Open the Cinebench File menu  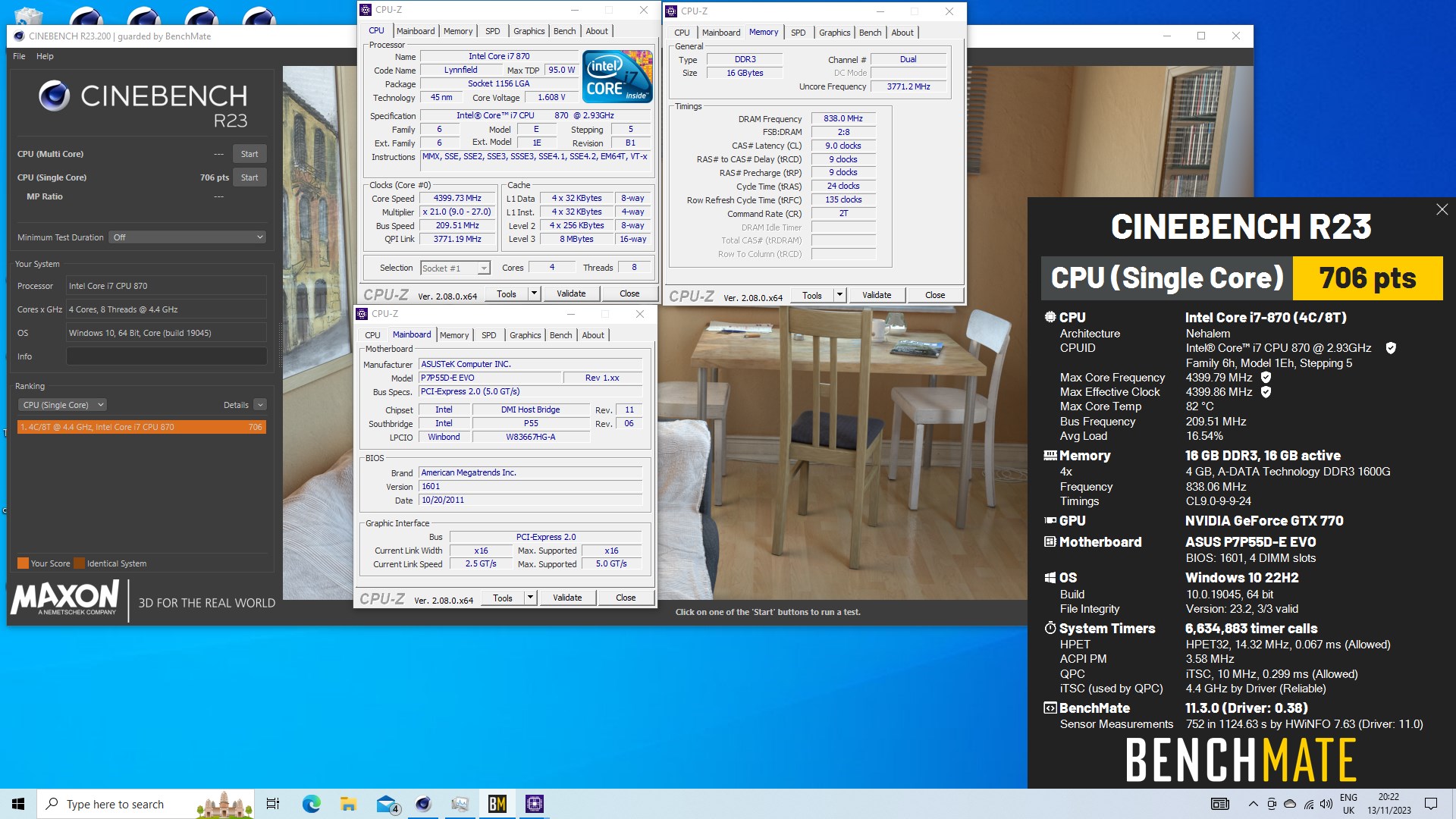click(19, 56)
